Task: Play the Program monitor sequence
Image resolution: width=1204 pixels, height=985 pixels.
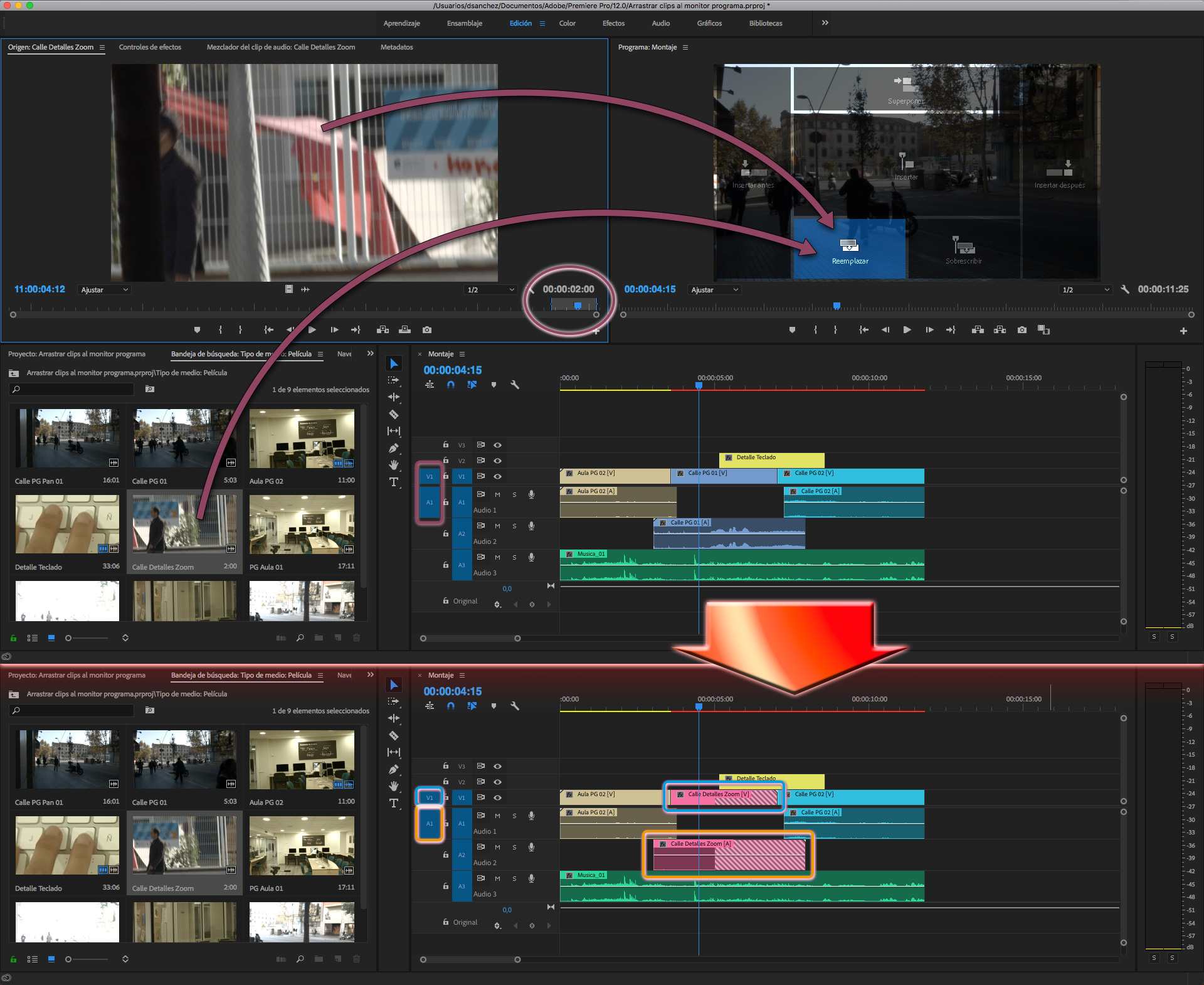Action: pos(907,329)
